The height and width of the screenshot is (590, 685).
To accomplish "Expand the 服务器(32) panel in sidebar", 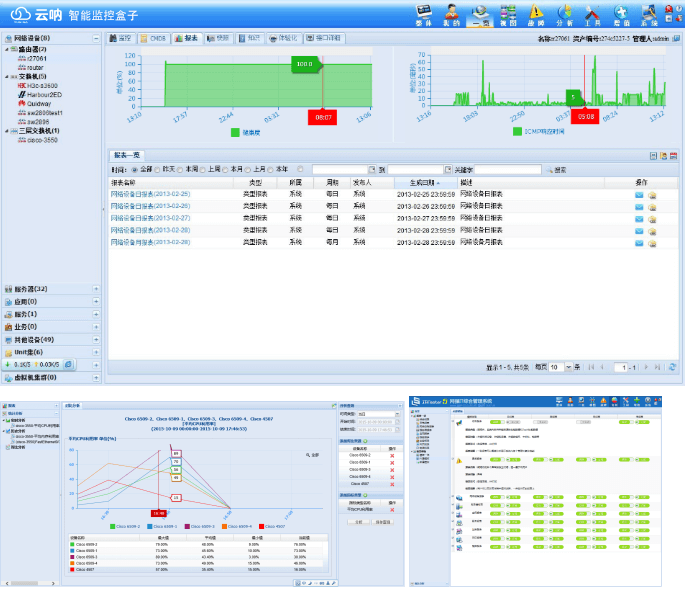I will coord(96,289).
